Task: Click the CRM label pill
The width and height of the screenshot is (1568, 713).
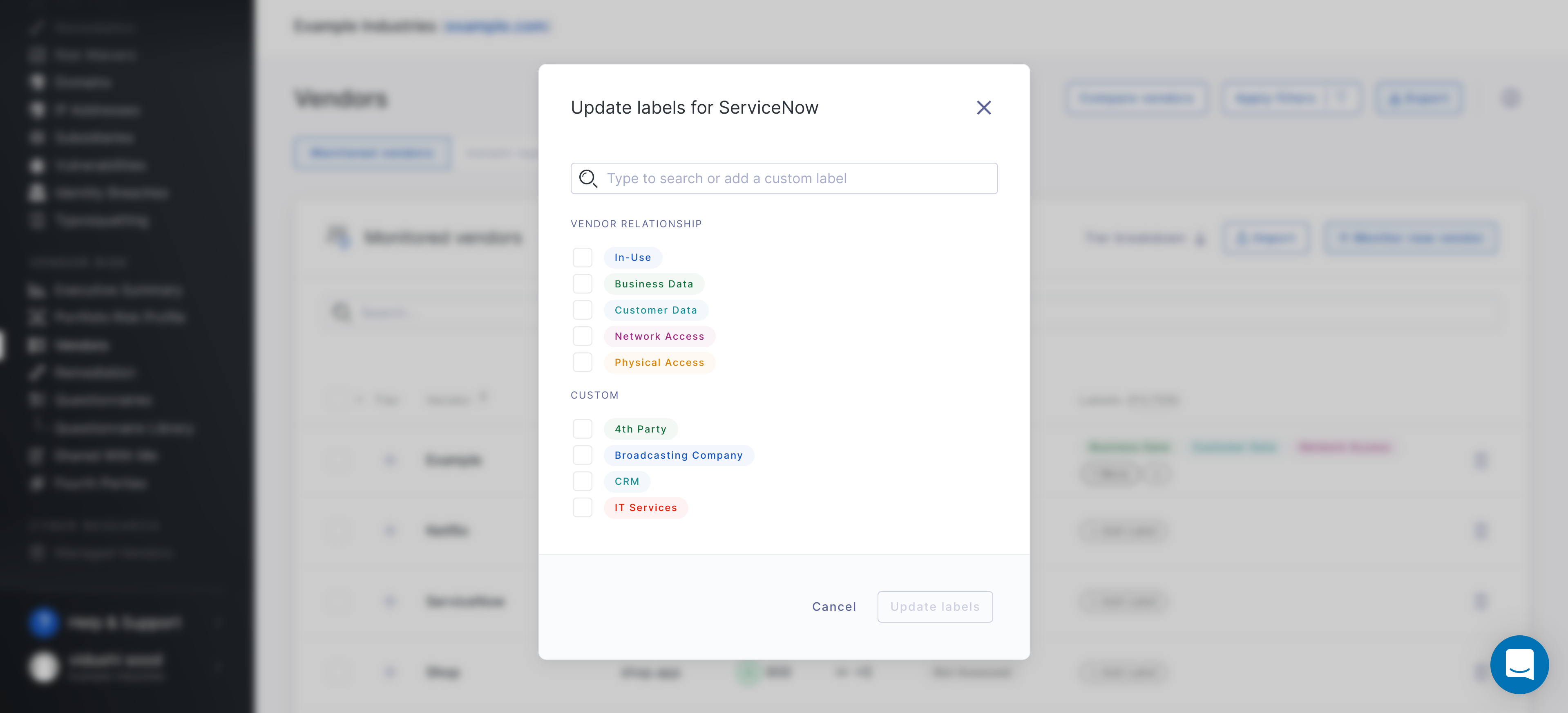Action: [627, 482]
